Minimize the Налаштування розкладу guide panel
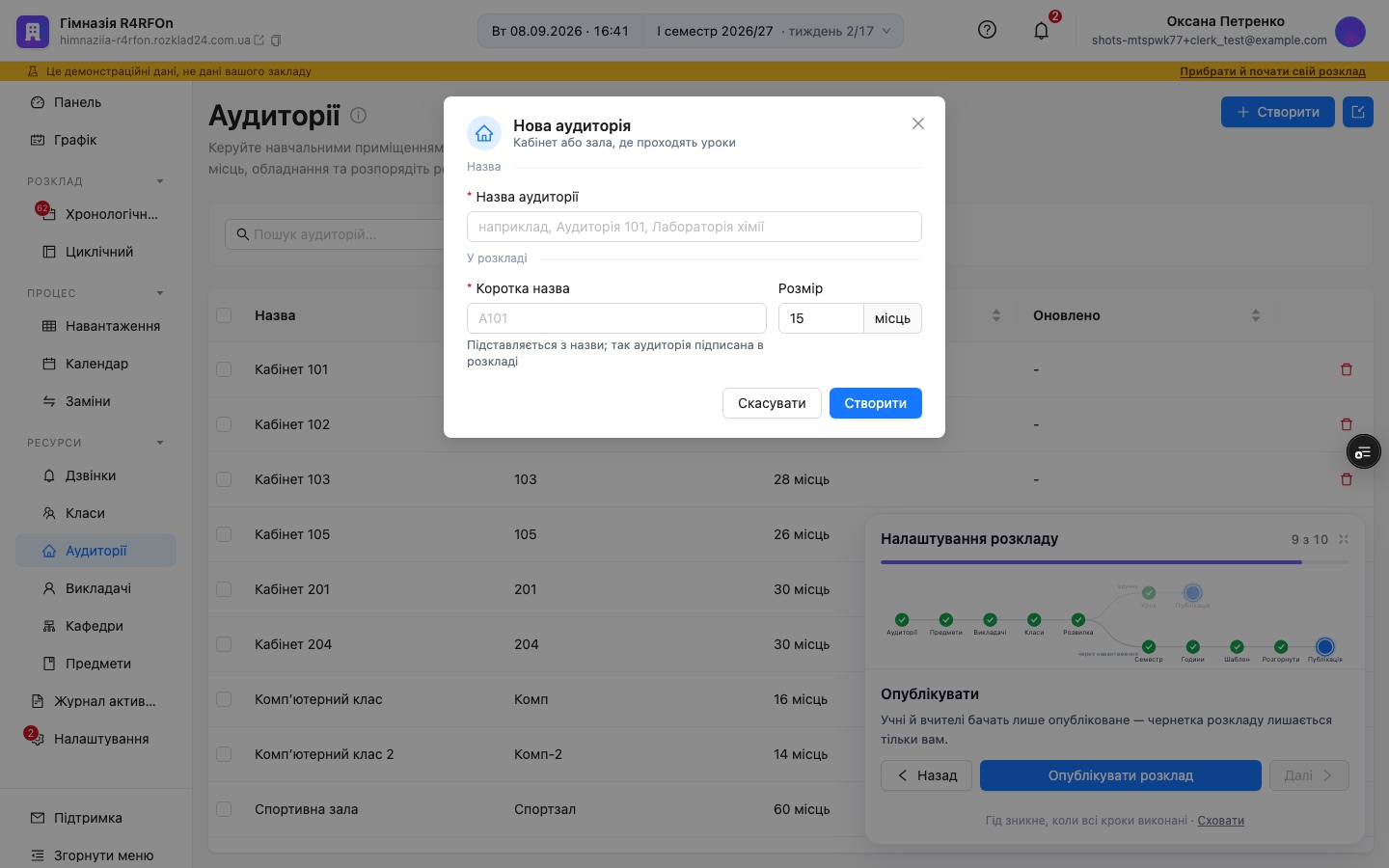 1344,539
